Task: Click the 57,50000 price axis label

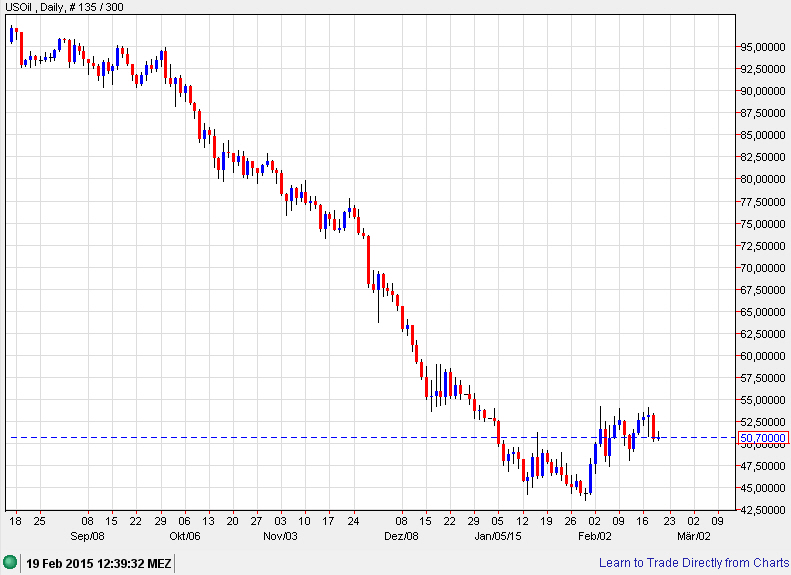Action: (763, 378)
